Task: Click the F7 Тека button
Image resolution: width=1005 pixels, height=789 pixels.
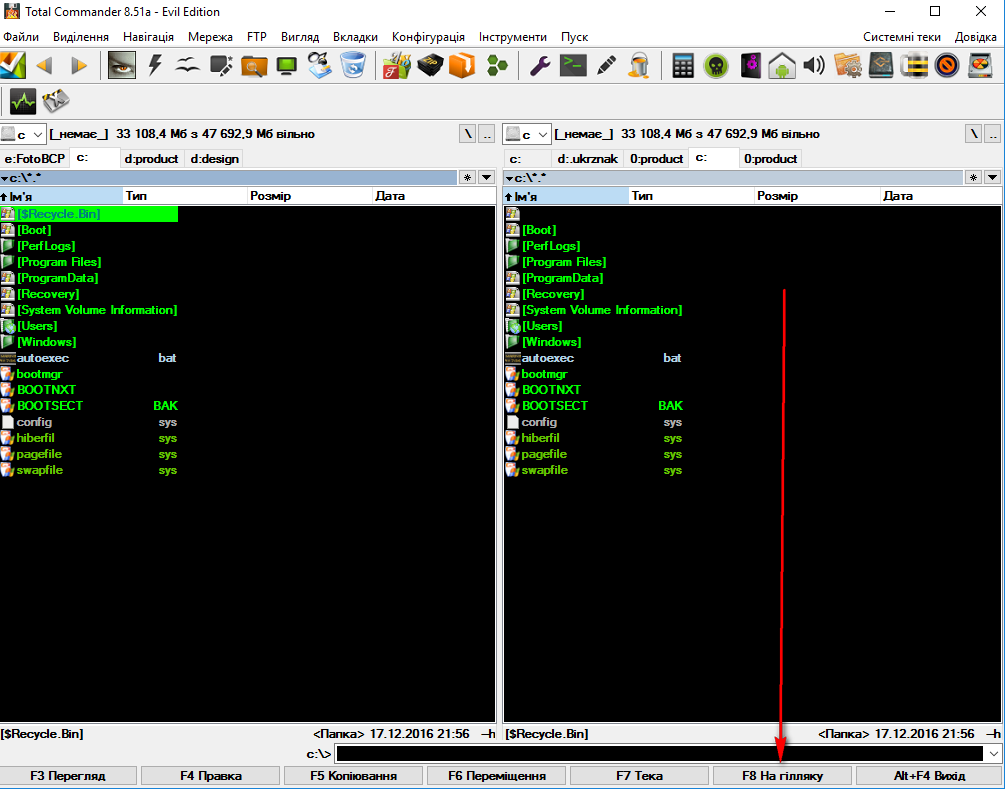Action: point(639,776)
